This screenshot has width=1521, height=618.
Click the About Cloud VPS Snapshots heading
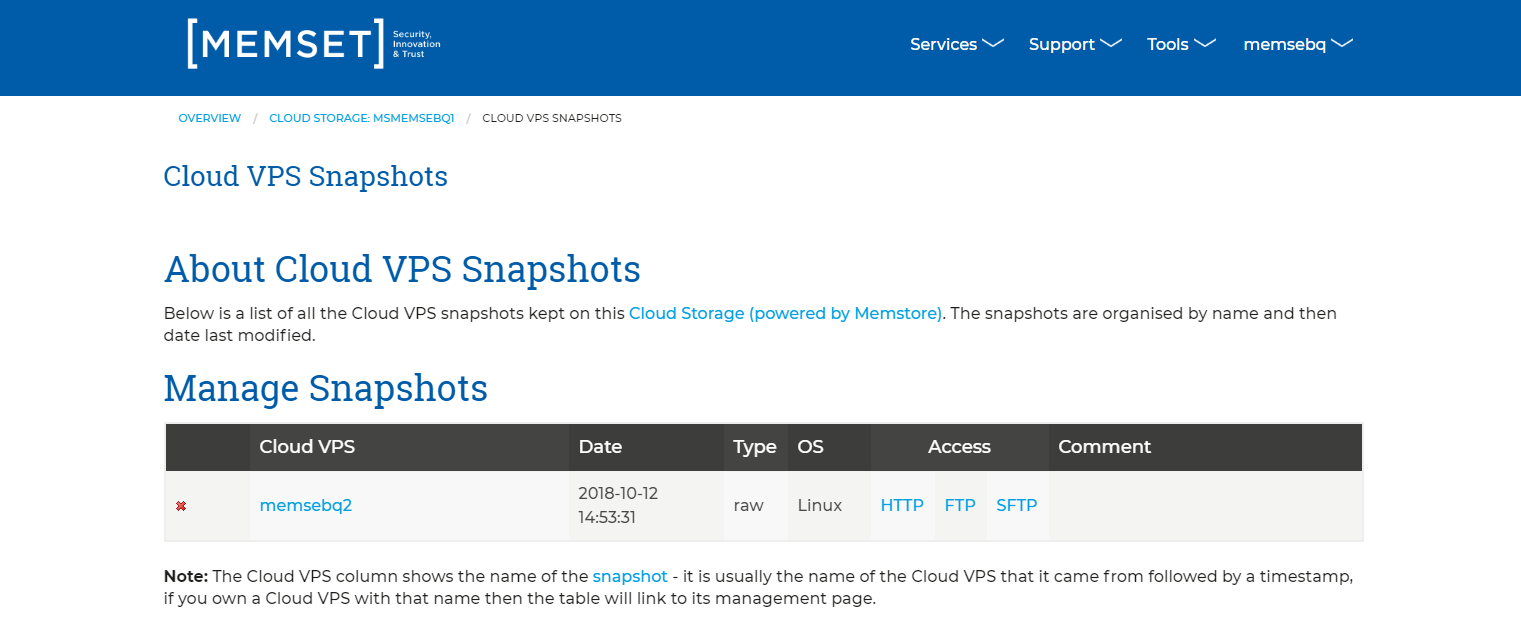tap(402, 269)
